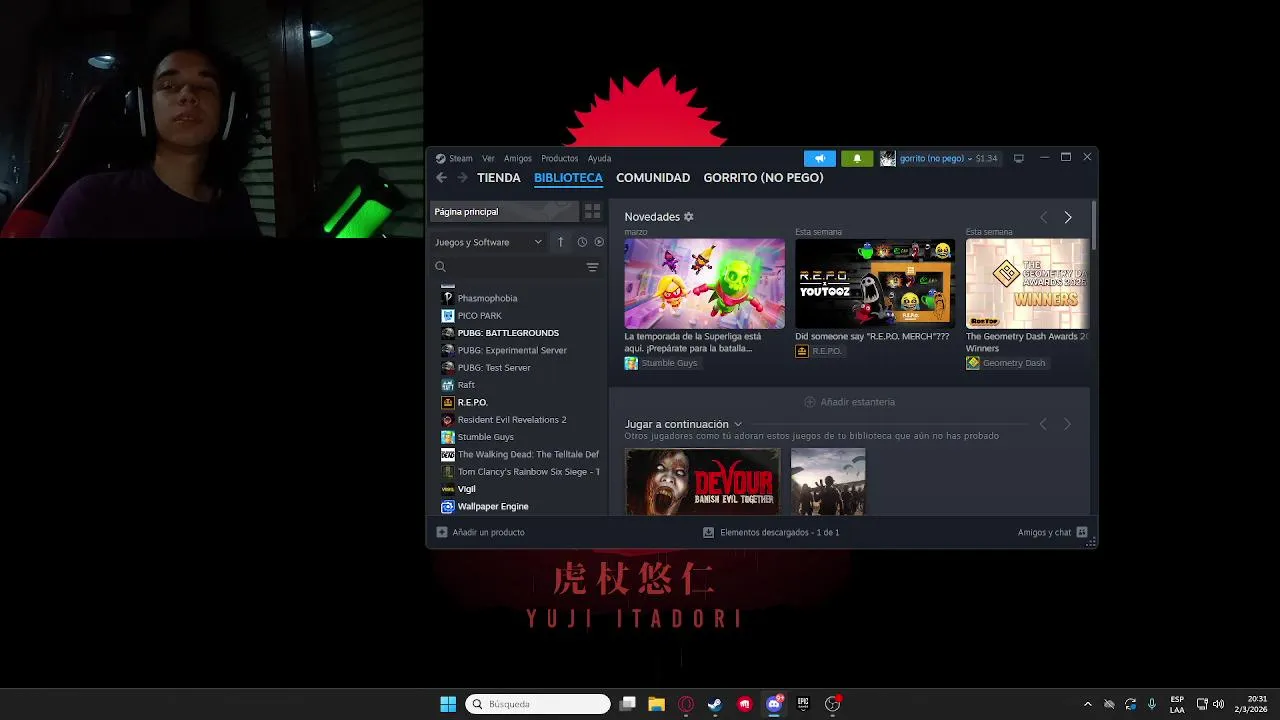Click Añadir estantería
The image size is (1280, 720).
coord(850,402)
